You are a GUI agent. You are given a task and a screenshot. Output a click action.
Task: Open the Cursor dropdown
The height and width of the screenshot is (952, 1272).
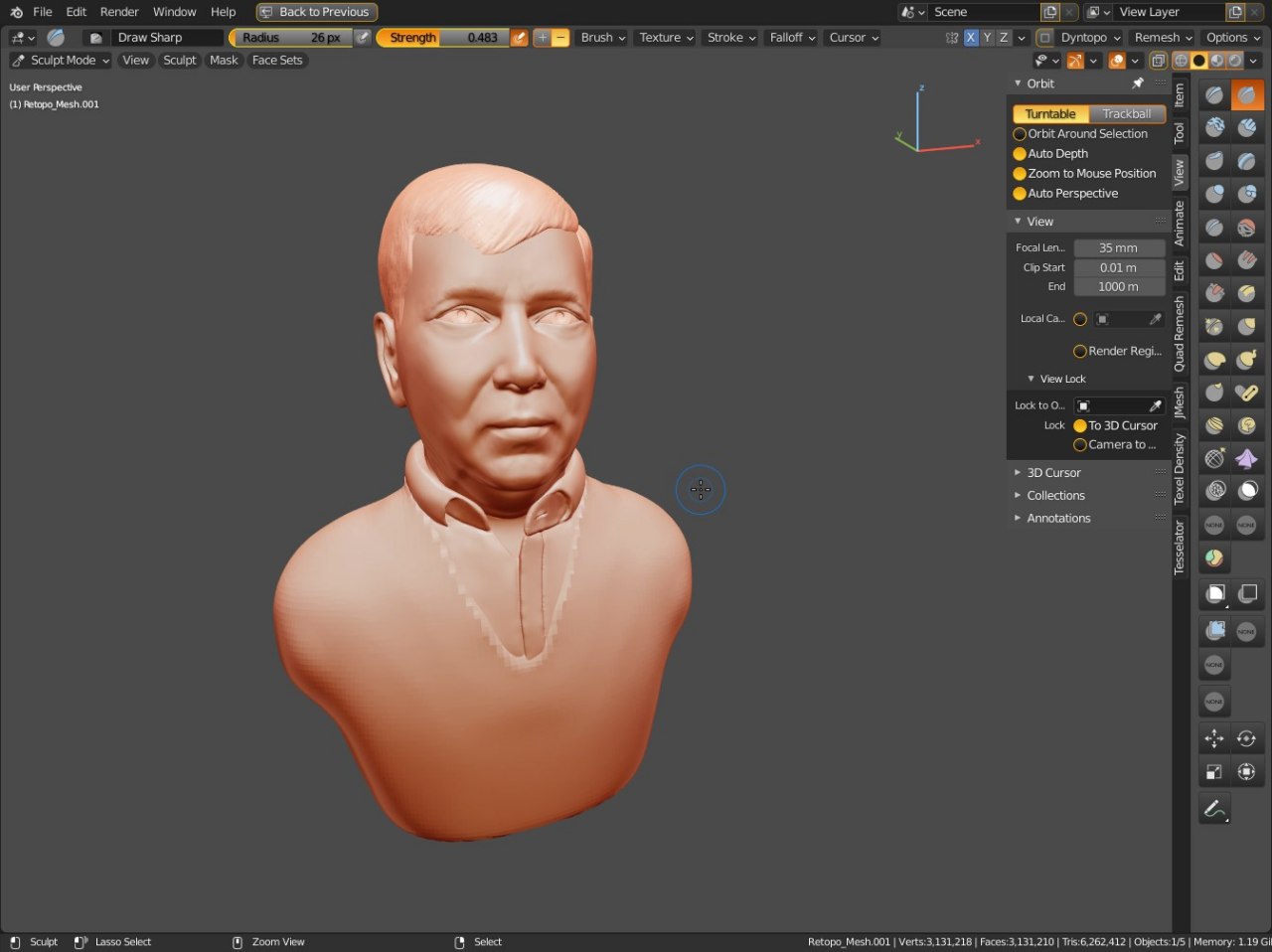(854, 38)
